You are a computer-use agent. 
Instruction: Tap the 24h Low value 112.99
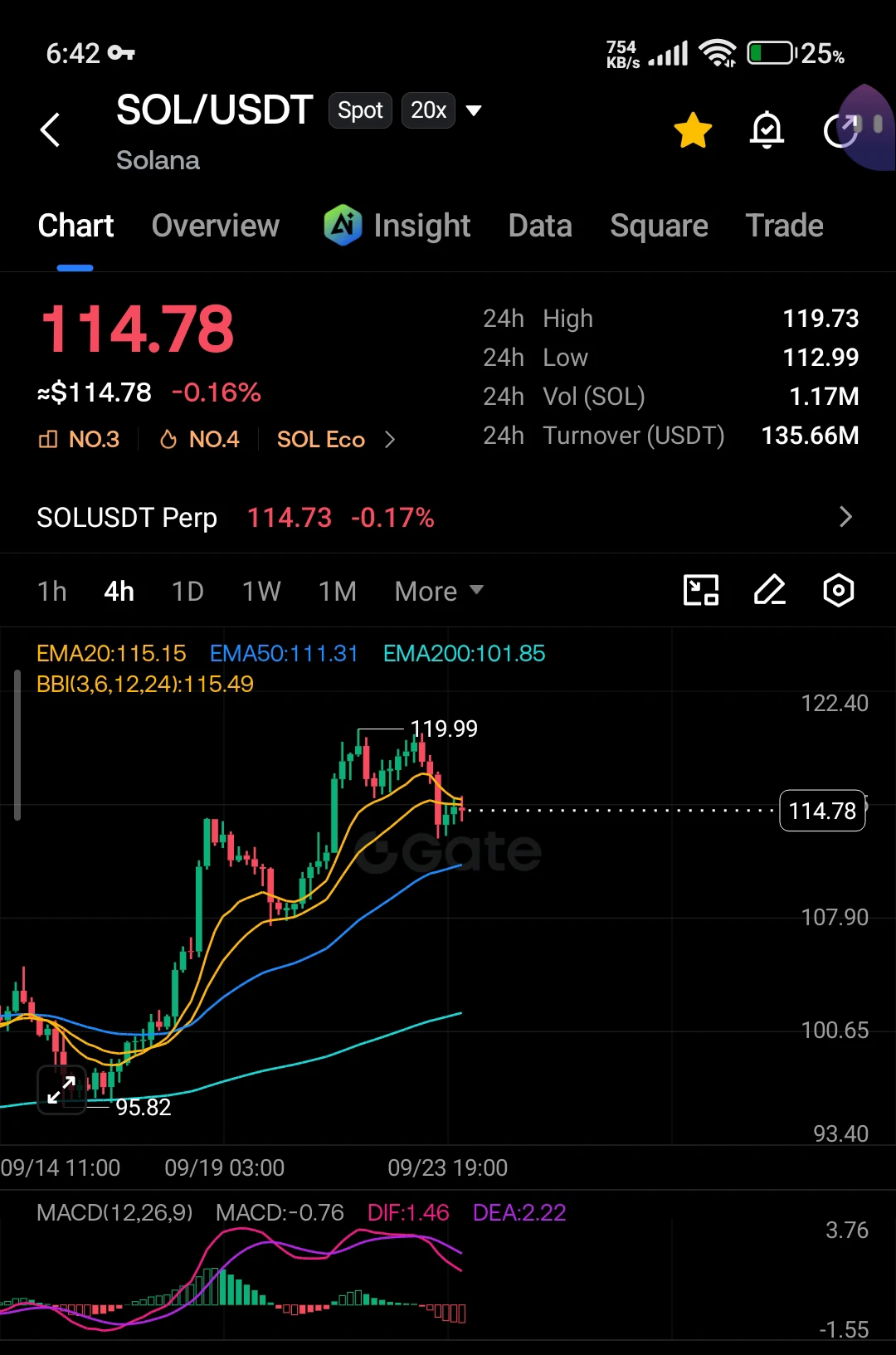click(821, 358)
